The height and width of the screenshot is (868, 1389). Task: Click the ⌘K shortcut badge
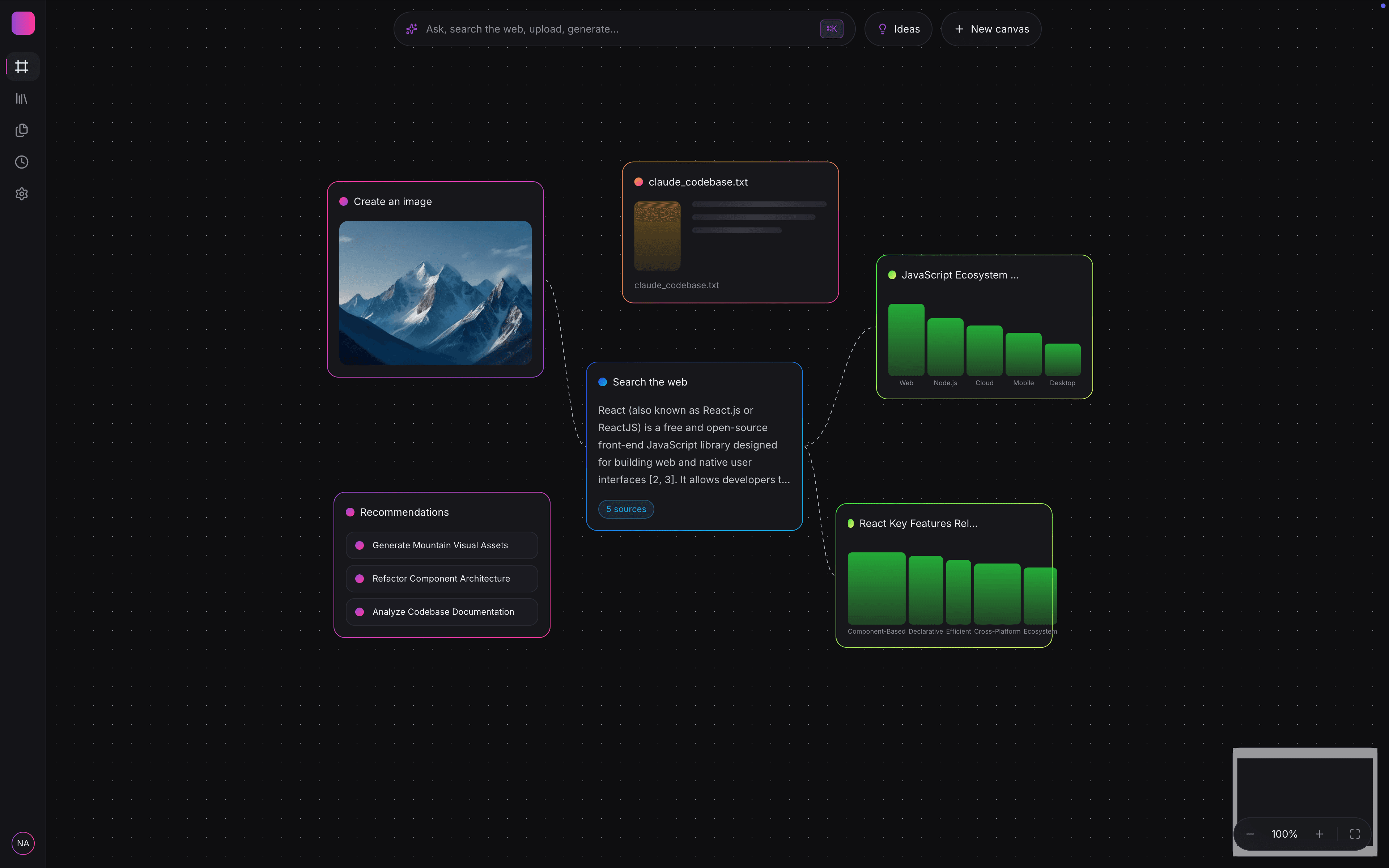[832, 29]
